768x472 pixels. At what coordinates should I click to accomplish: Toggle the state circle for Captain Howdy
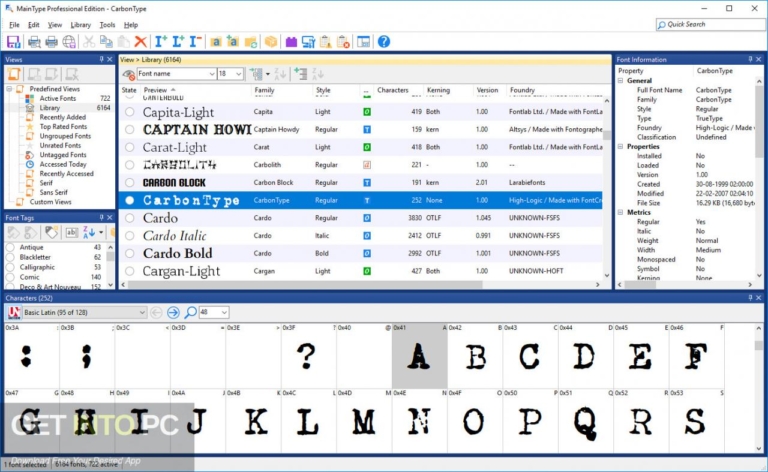[x=129, y=129]
